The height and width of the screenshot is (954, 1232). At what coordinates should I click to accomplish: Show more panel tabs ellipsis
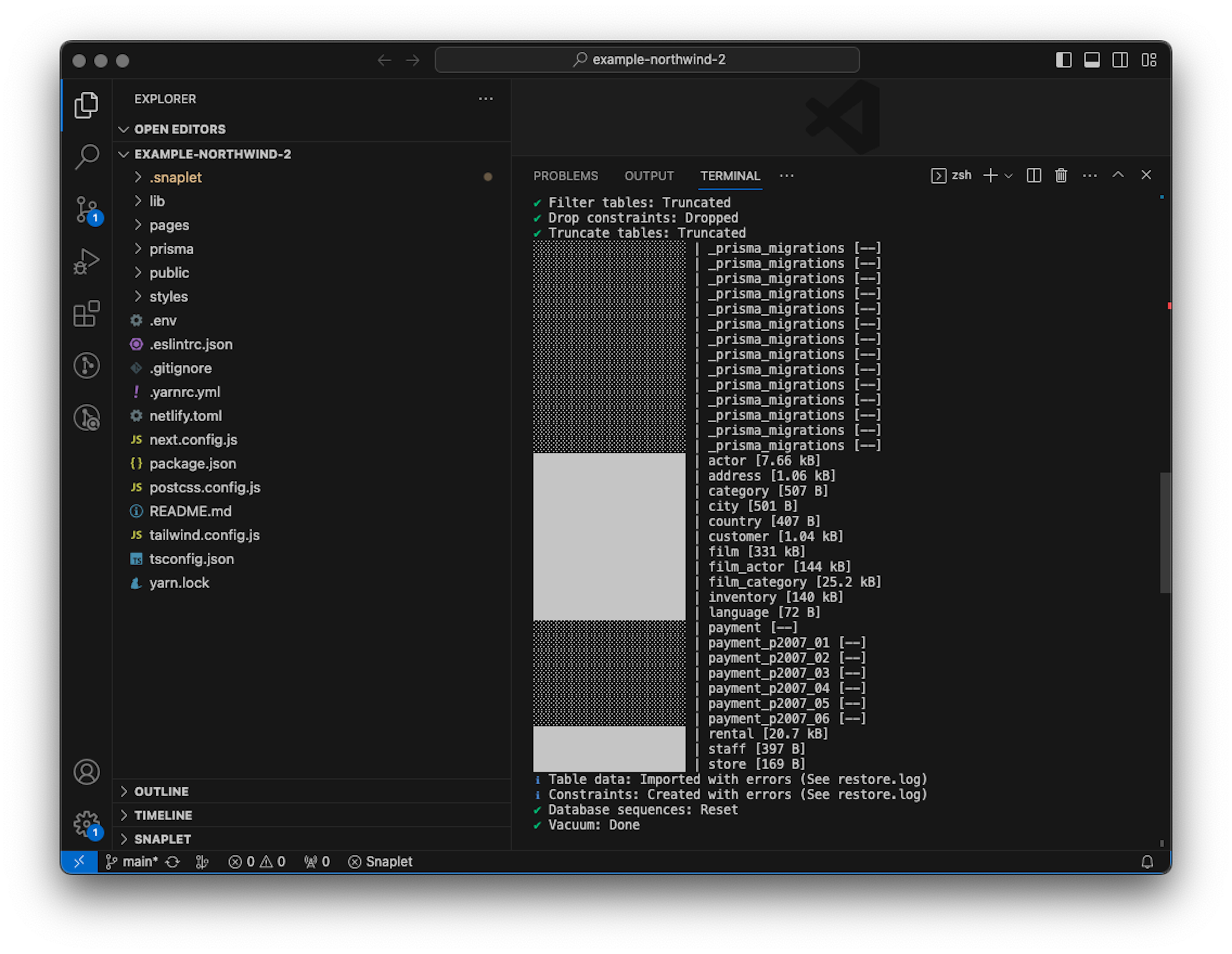pos(786,175)
